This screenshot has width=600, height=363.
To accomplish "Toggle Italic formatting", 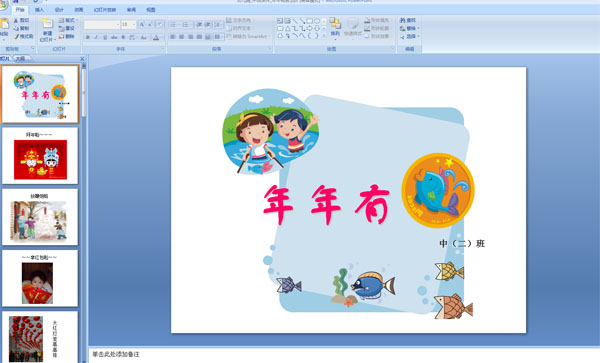I will pyautogui.click(x=96, y=37).
